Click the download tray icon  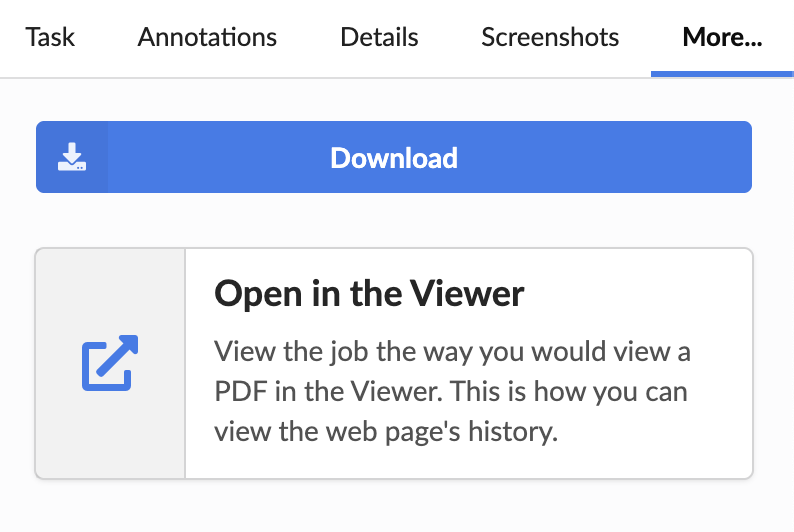point(72,157)
